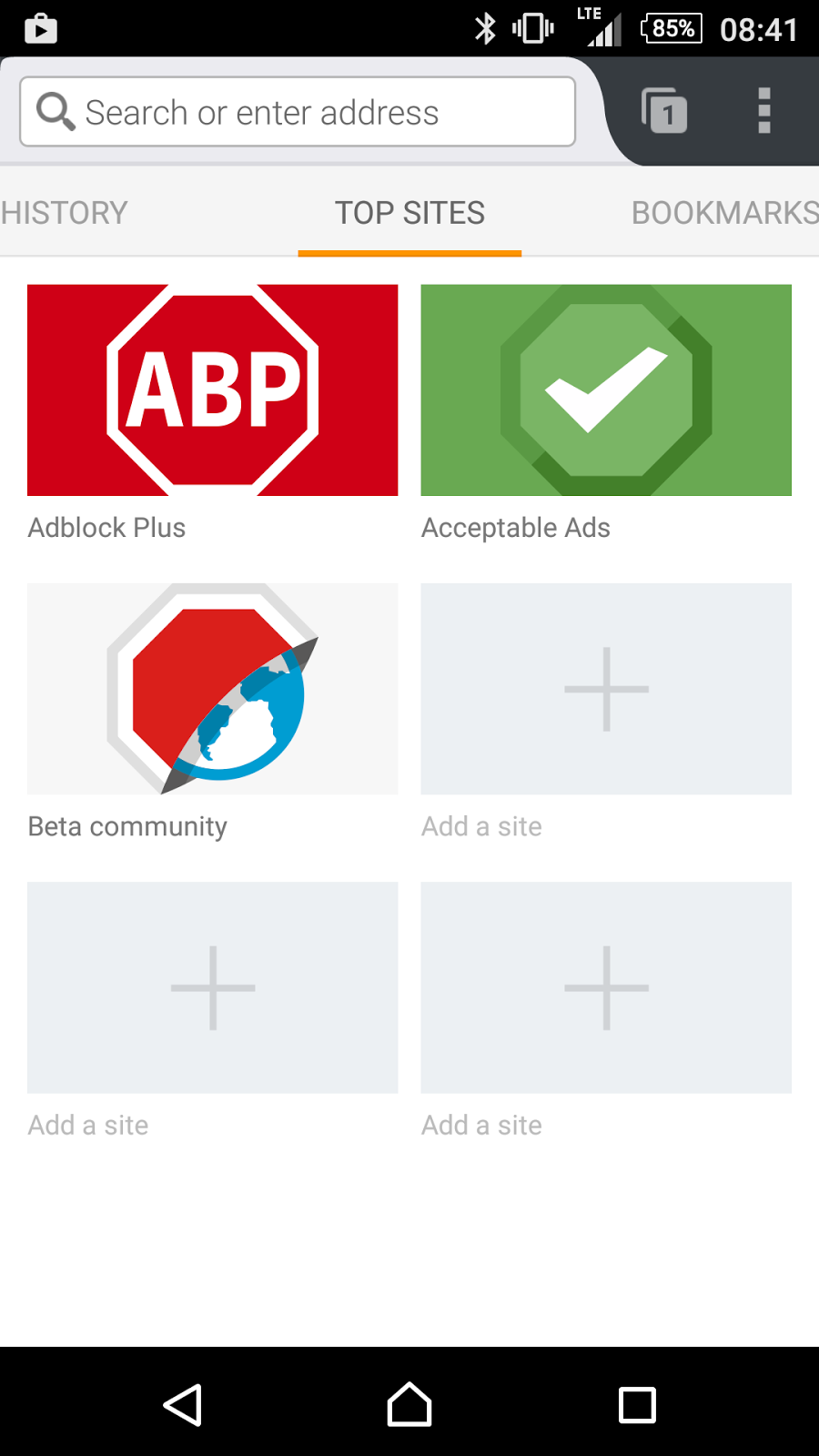Open the recent apps square button
The height and width of the screenshot is (1456, 819).
pos(637,1405)
